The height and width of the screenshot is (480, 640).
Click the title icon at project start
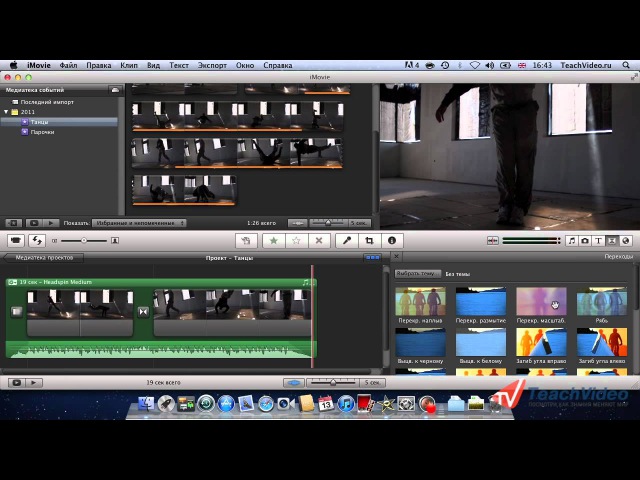pos(16,312)
